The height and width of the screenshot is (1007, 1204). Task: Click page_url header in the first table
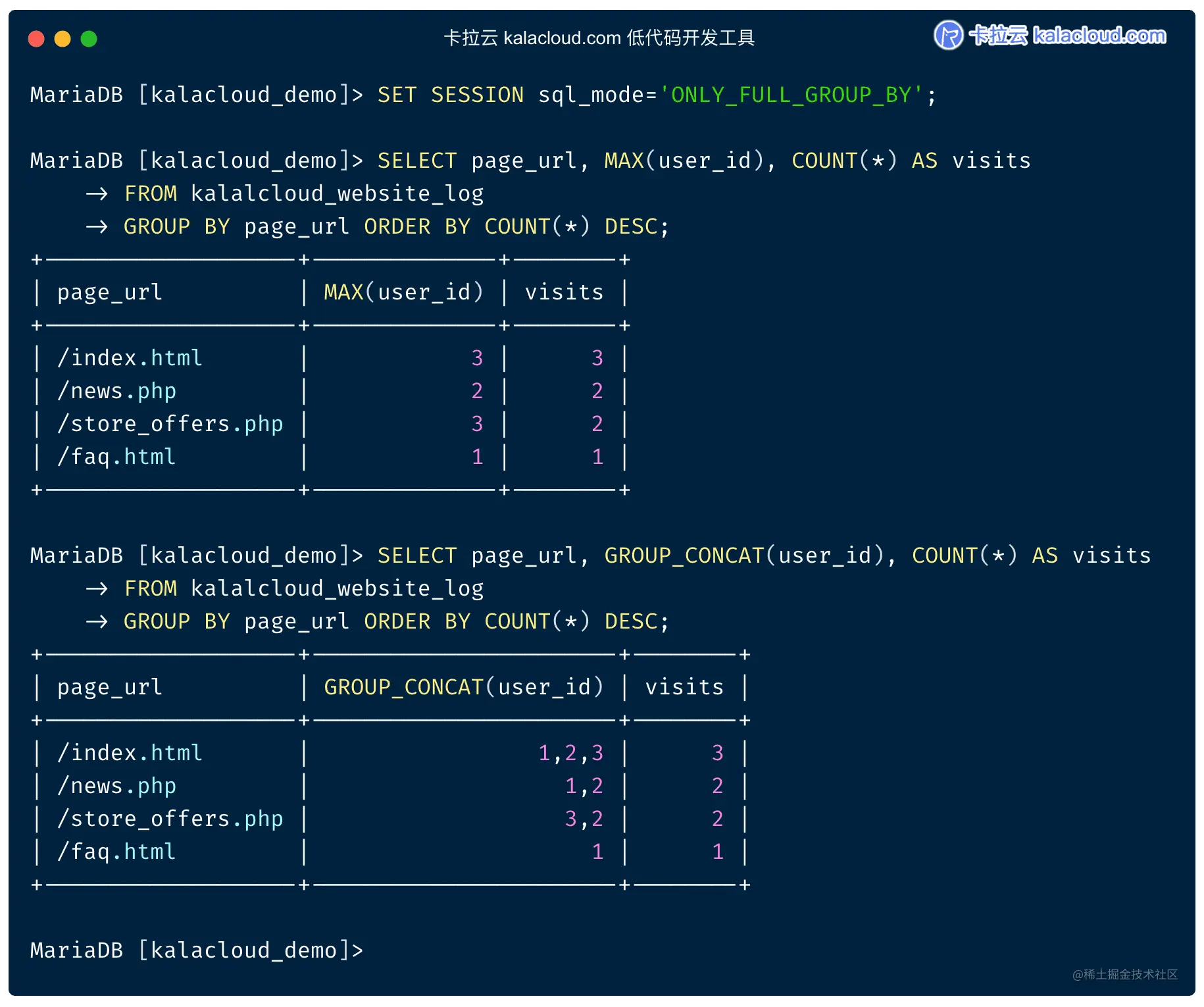pyautogui.click(x=110, y=292)
